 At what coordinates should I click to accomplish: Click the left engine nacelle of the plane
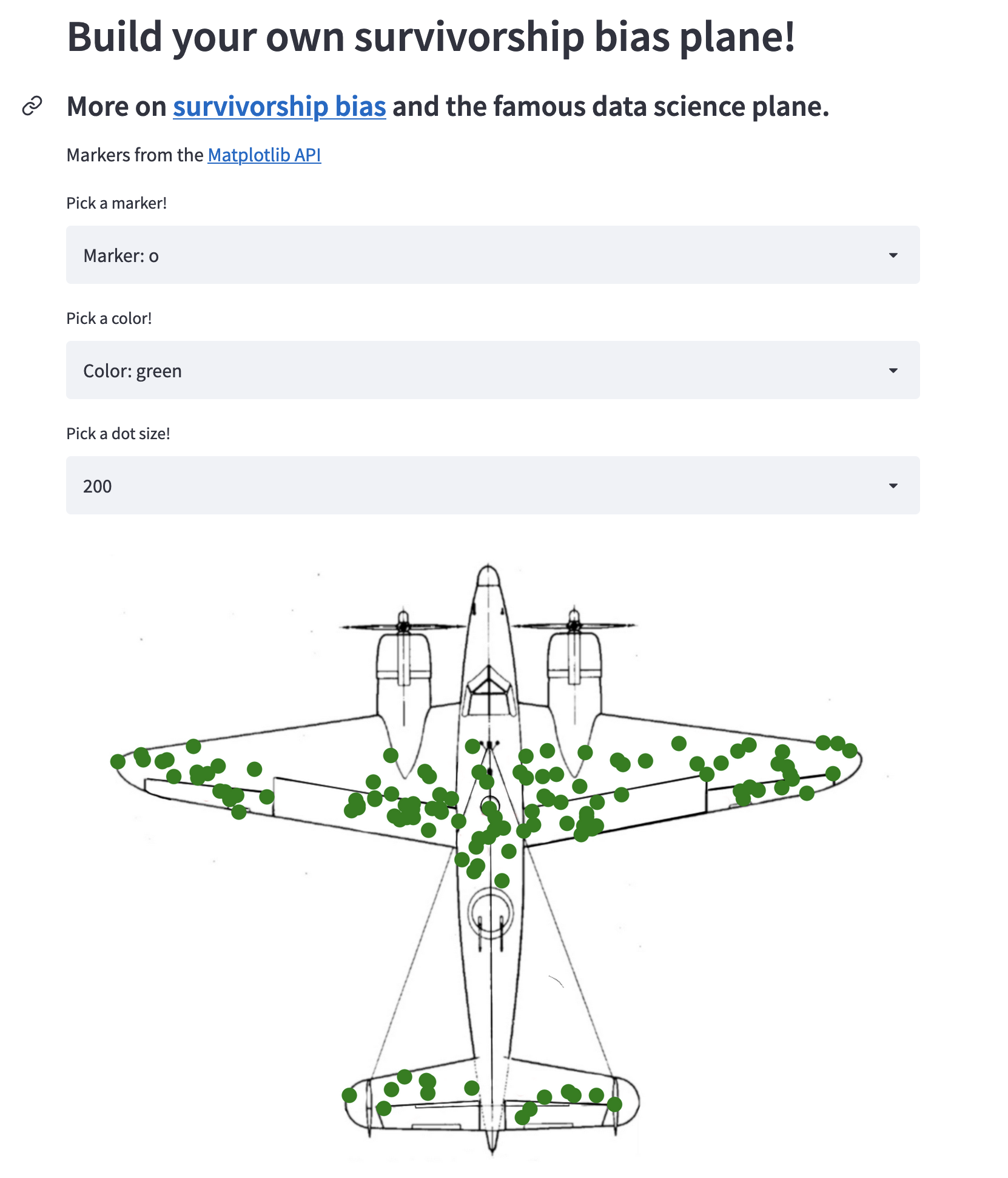pyautogui.click(x=403, y=673)
